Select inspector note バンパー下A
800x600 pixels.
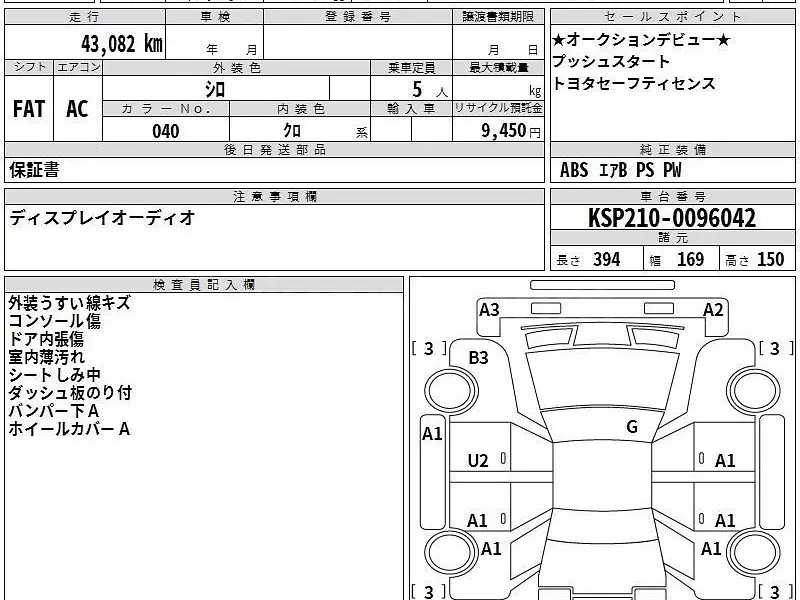click(x=54, y=410)
